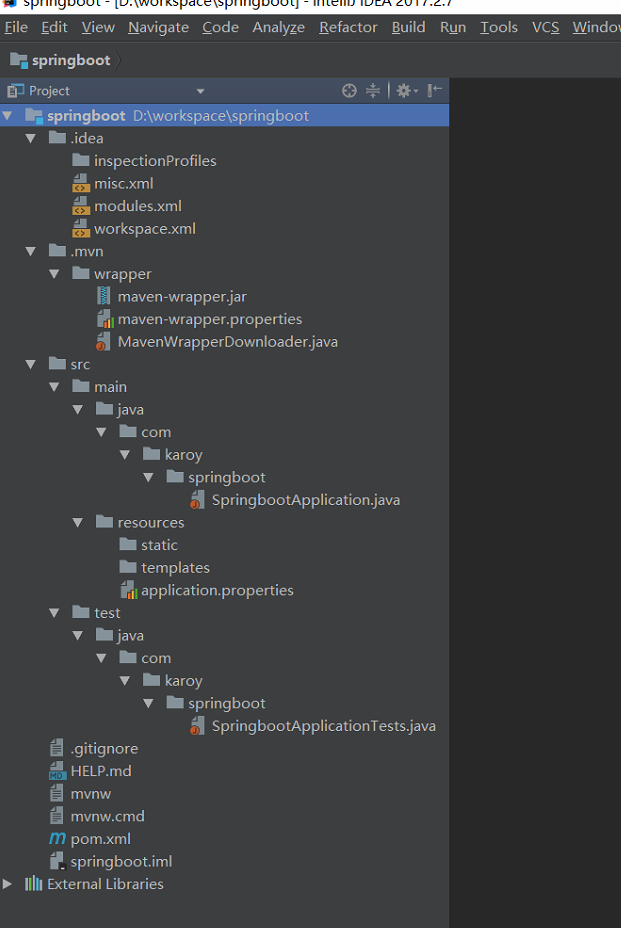Select the workspace.xml file name
The image size is (621, 928).
click(x=145, y=229)
